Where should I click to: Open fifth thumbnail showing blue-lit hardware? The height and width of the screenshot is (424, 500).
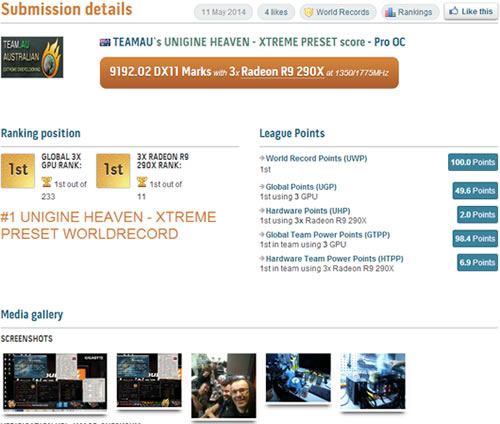point(373,381)
